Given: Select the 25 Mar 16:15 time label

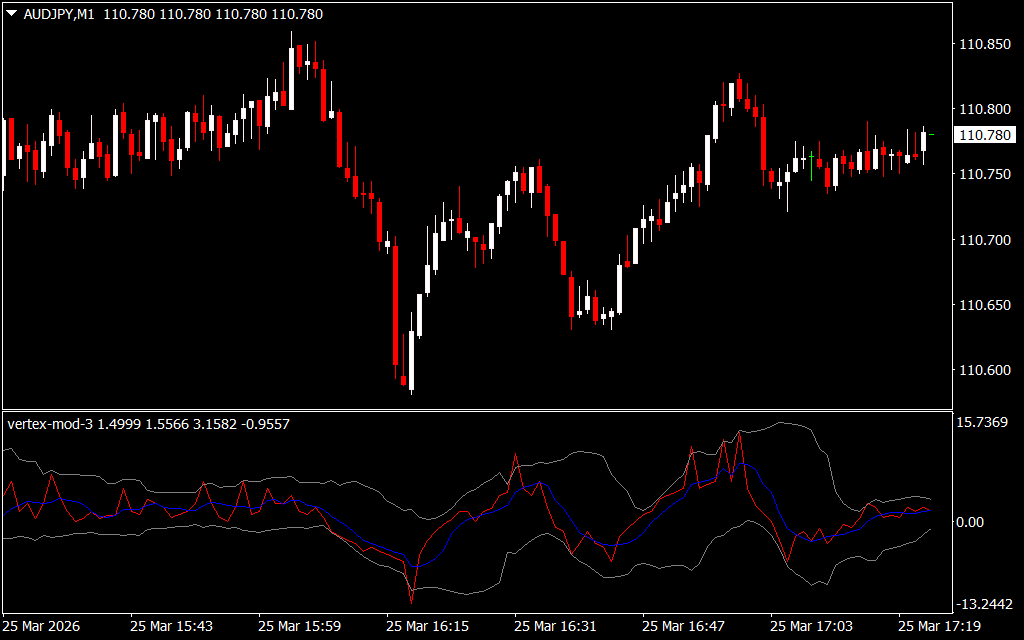Looking at the screenshot, I should coord(428,626).
